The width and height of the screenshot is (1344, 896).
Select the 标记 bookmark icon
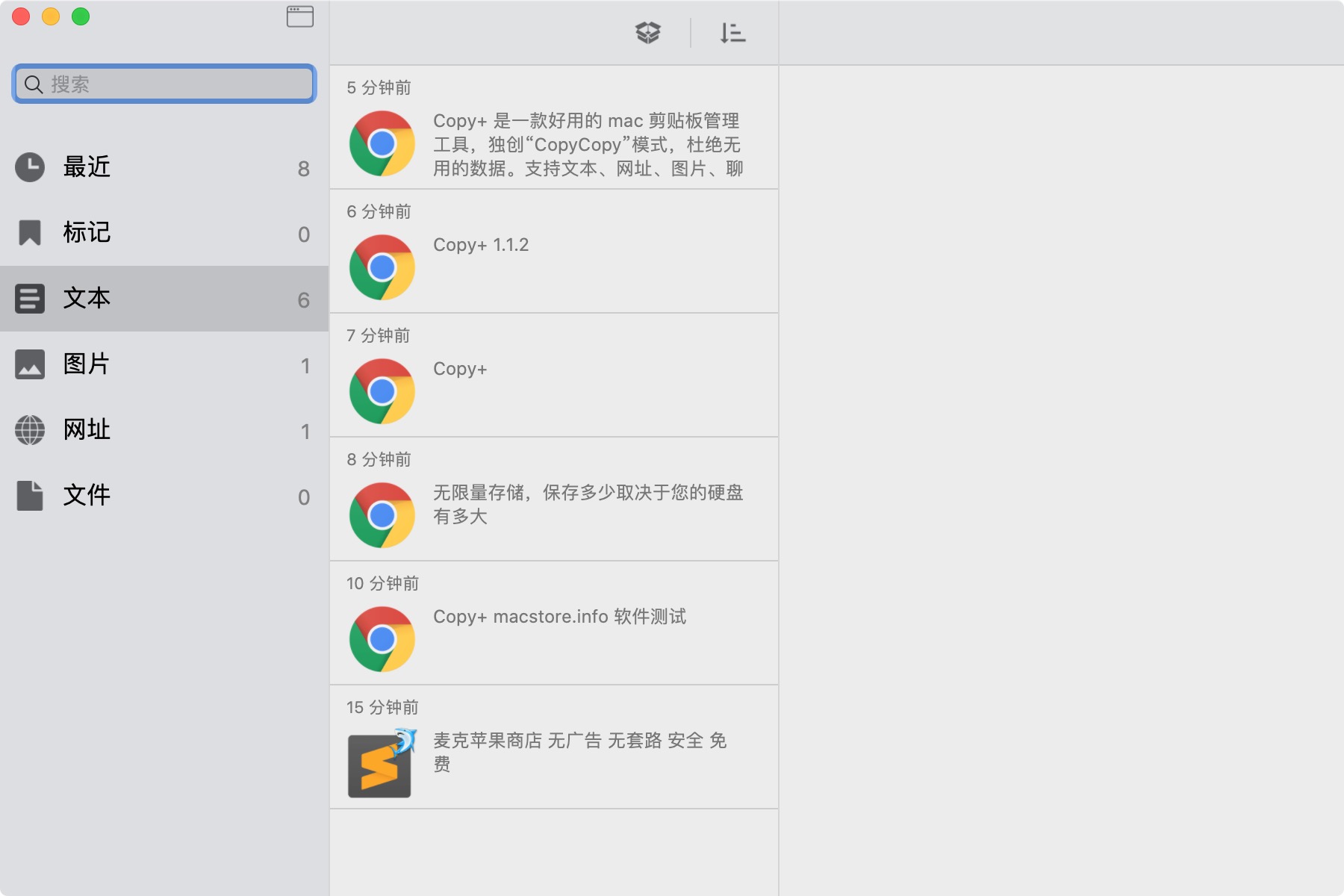30,233
